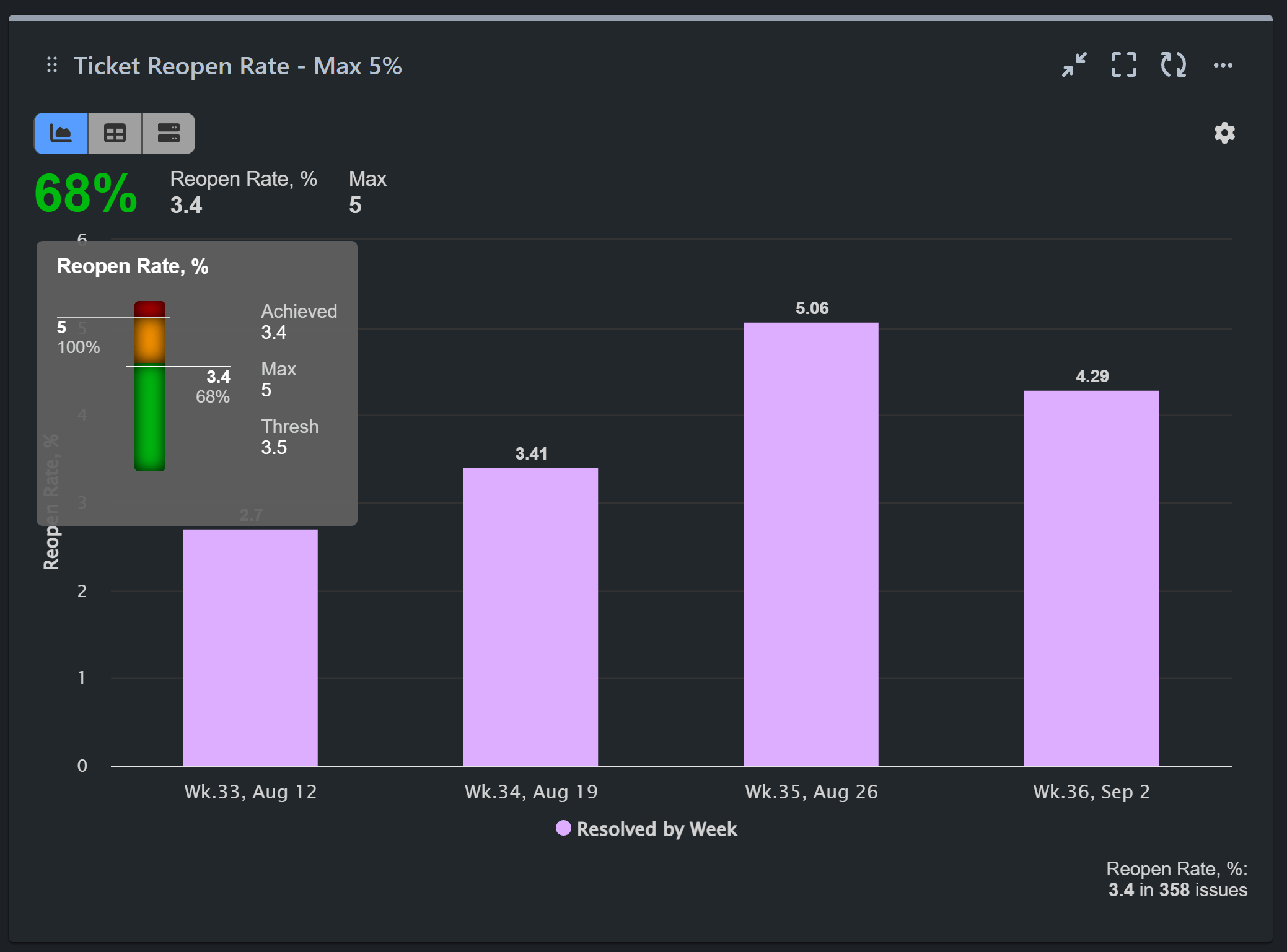Open the list view icon
1287x952 pixels.
coord(168,133)
